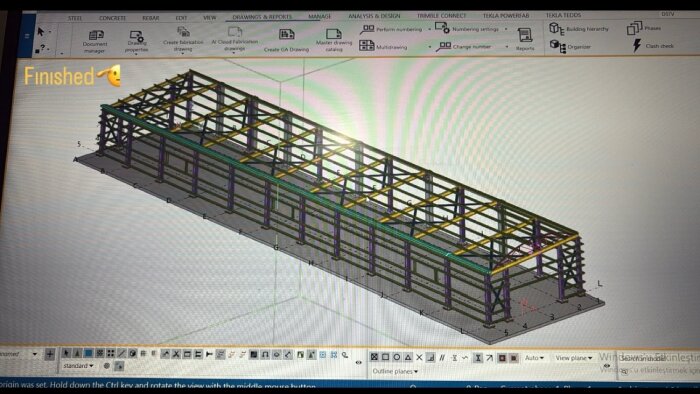The height and width of the screenshot is (394, 700).
Task: Click the diagonal arrow snap switch
Action: point(489,357)
